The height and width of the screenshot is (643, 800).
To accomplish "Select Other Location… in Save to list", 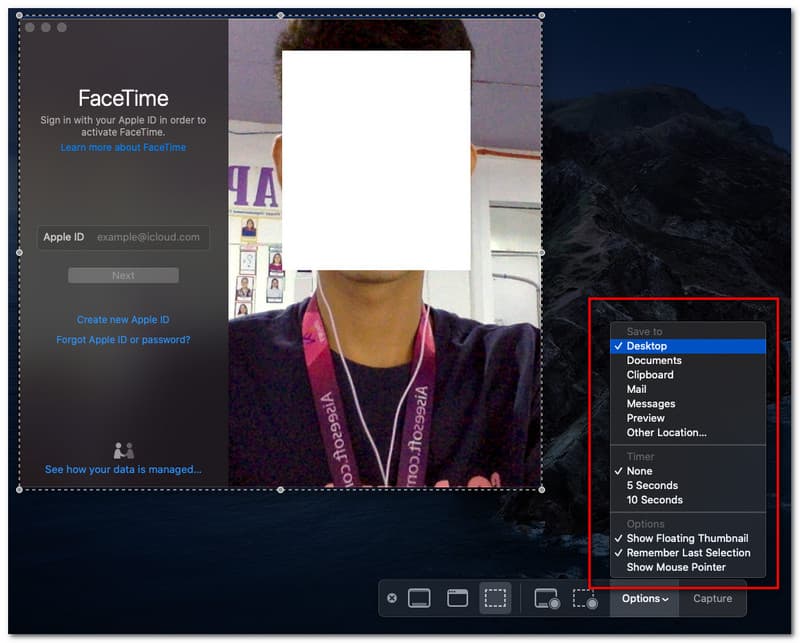I will coord(666,433).
